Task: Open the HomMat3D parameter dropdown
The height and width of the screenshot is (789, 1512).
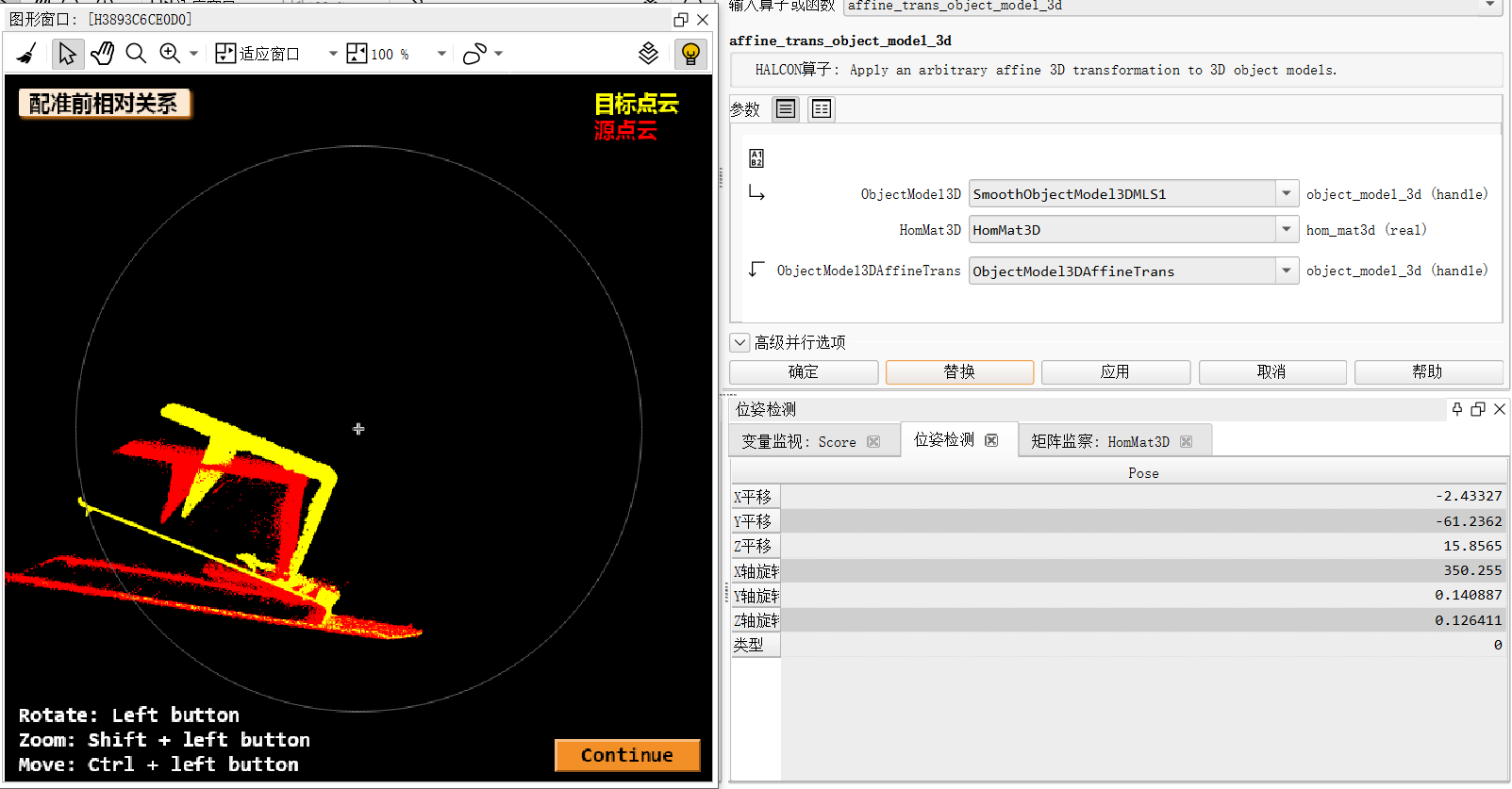Action: [1287, 230]
